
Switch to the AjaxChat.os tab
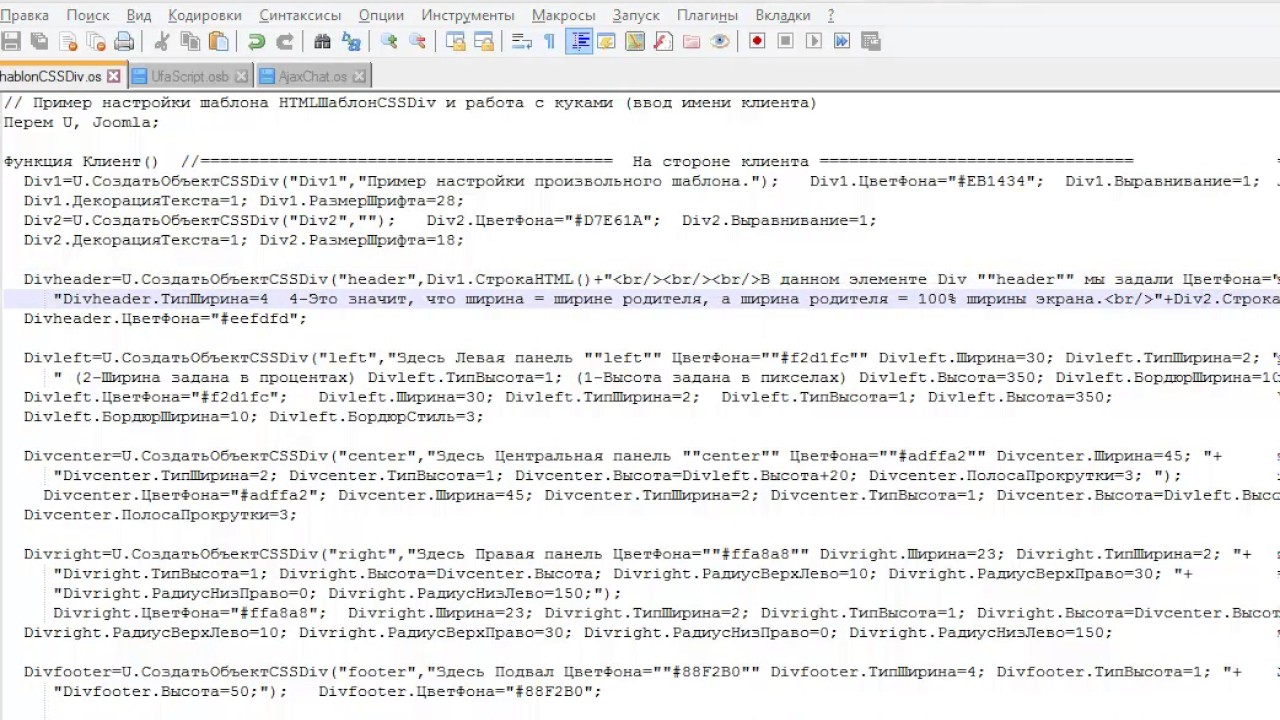[312, 76]
